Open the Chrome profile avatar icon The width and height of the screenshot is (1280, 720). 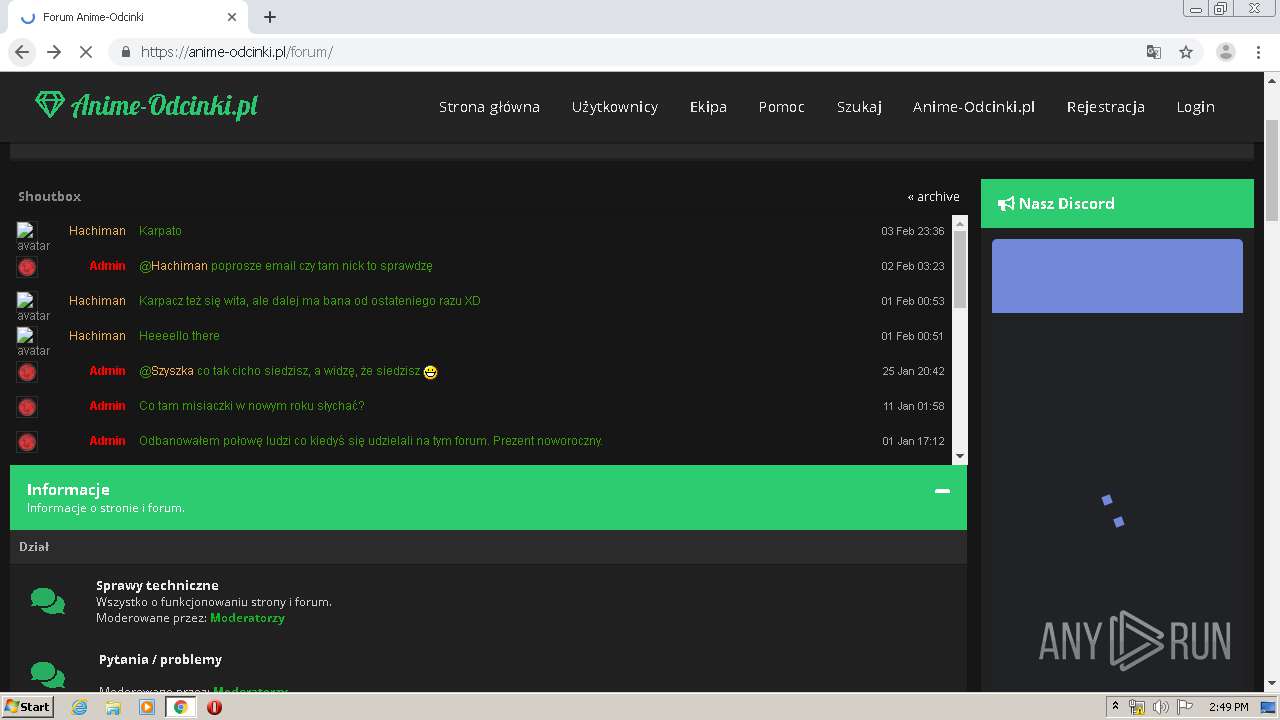pyautogui.click(x=1226, y=52)
